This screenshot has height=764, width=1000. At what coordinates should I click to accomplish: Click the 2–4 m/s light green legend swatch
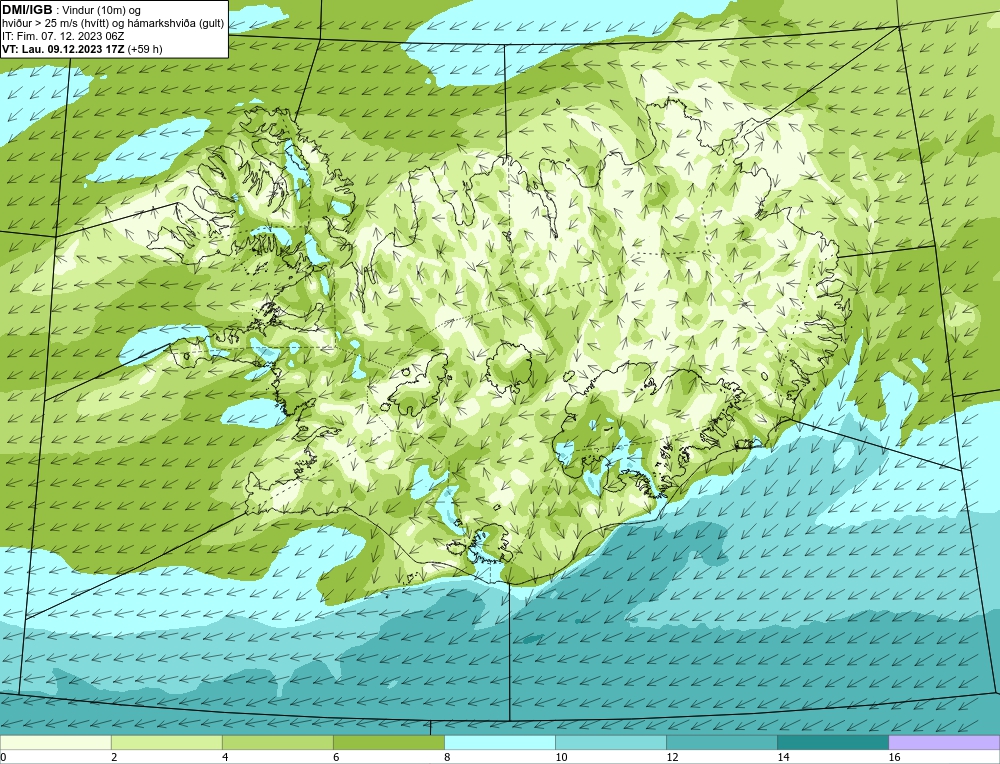(166, 742)
